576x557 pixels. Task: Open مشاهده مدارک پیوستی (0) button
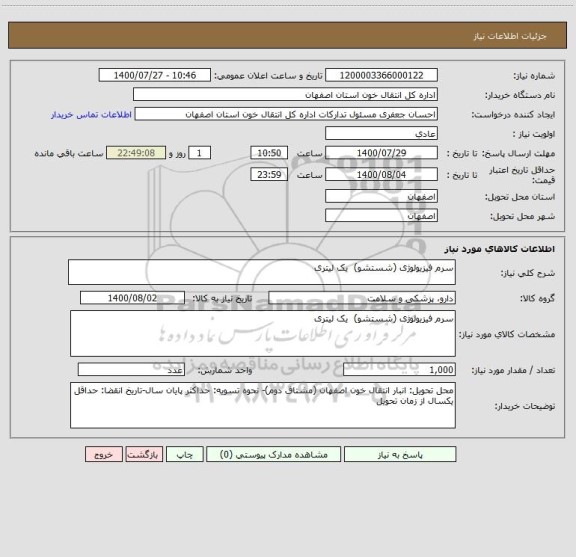pos(273,454)
